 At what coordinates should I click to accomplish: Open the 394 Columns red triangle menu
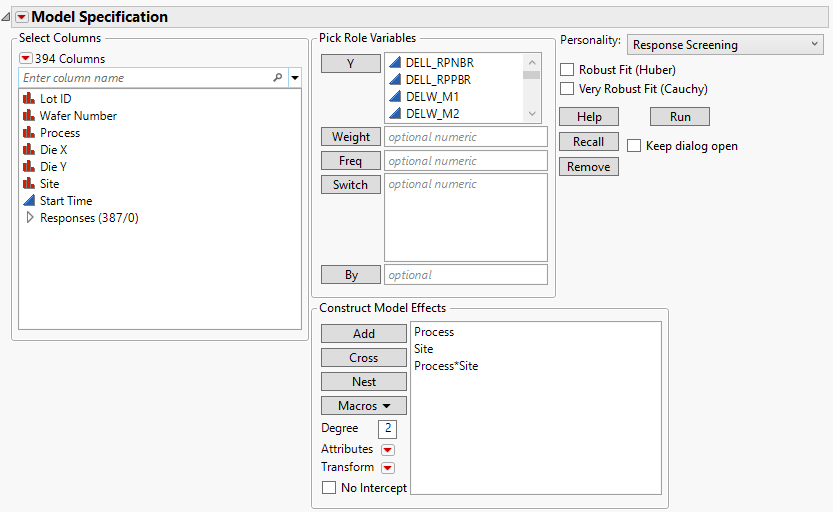pos(26,58)
